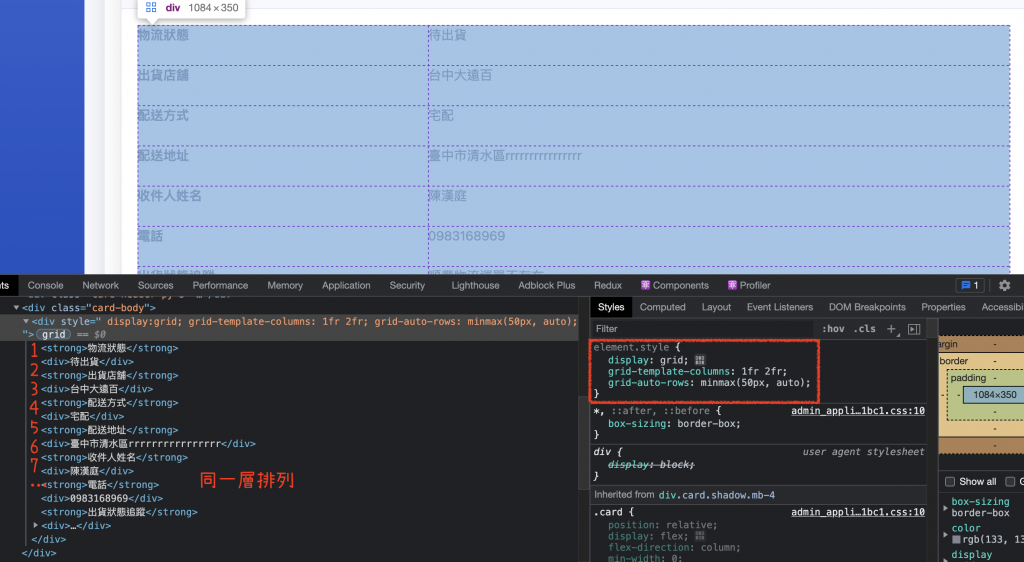Select the <div>陳漢庭</div> element row

pyautogui.click(x=88, y=471)
